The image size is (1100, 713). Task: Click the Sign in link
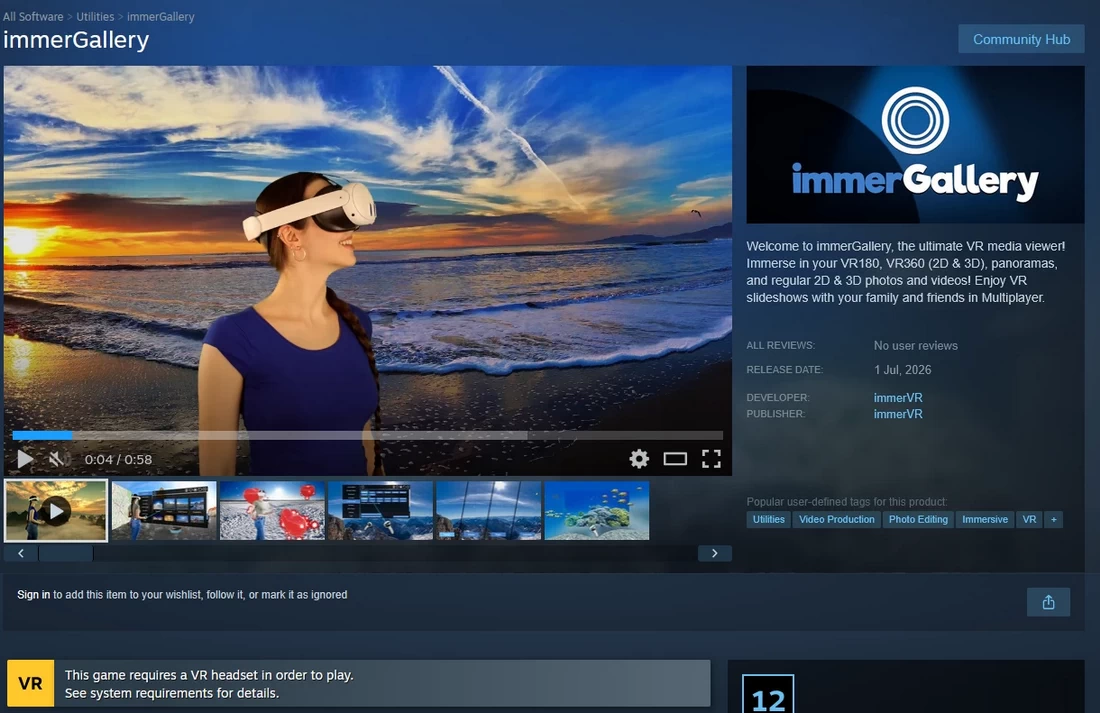(34, 594)
